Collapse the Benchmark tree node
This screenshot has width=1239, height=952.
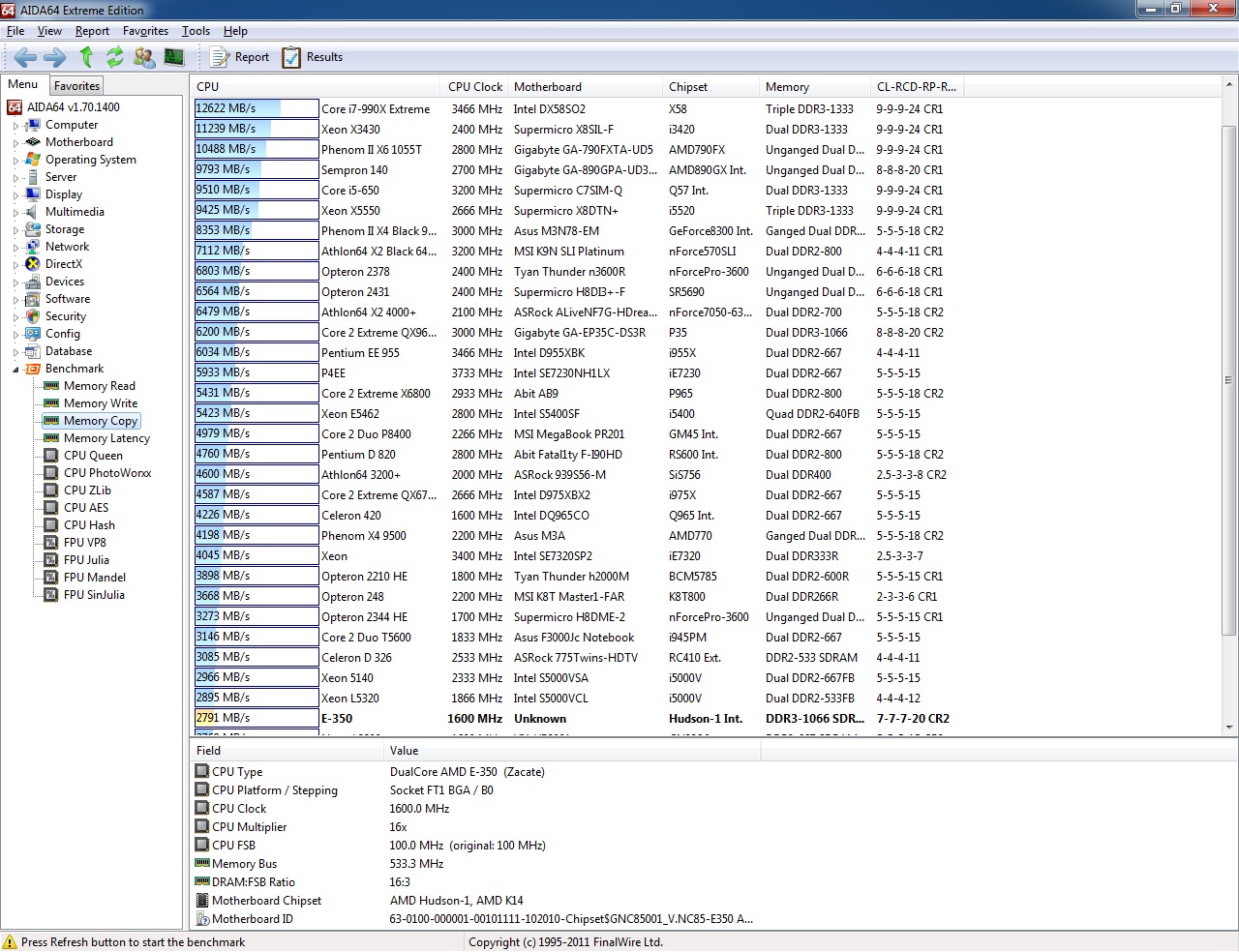[15, 370]
